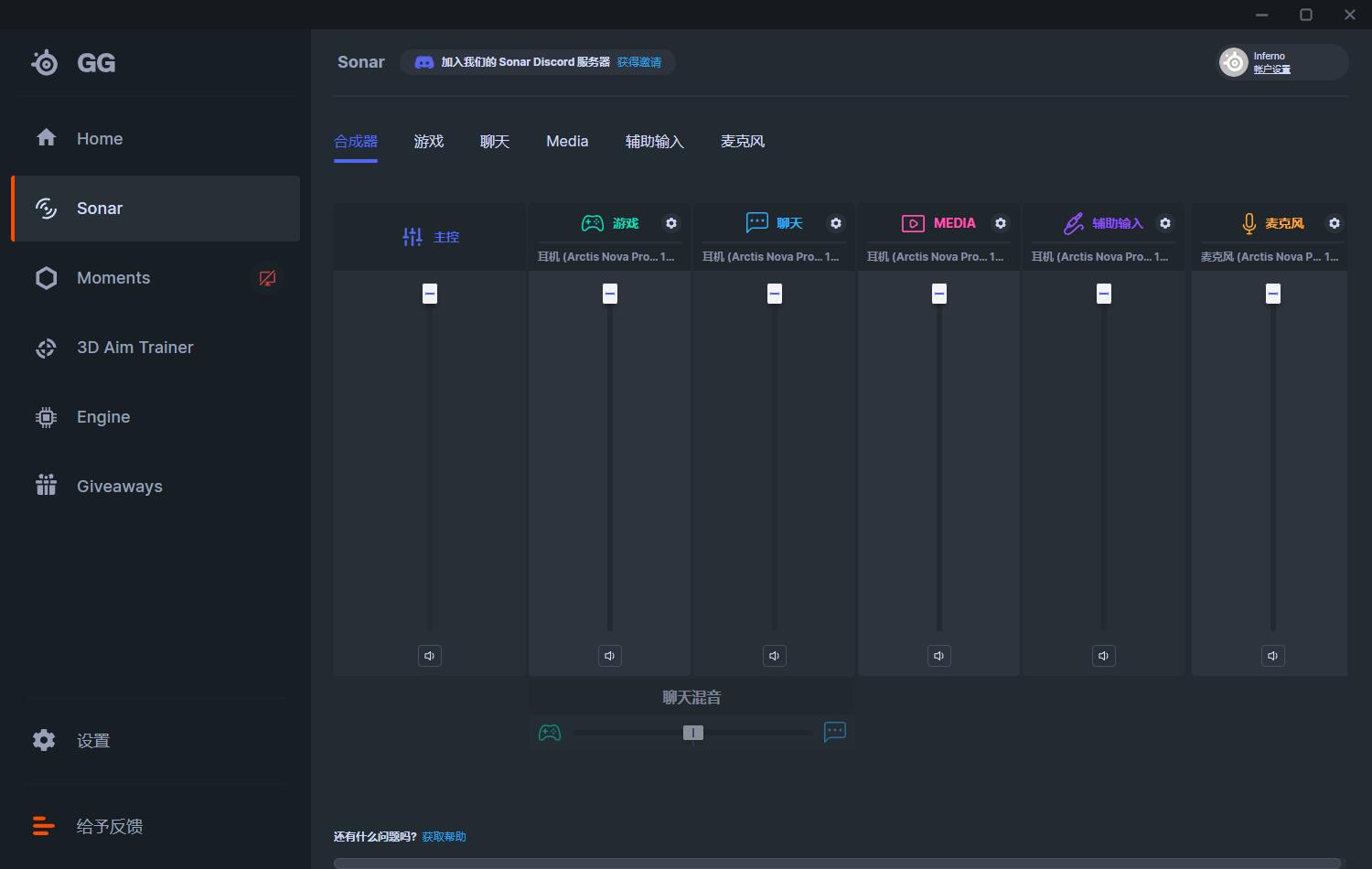The width and height of the screenshot is (1372, 869).
Task: Switch to the Media tab
Action: coord(567,142)
